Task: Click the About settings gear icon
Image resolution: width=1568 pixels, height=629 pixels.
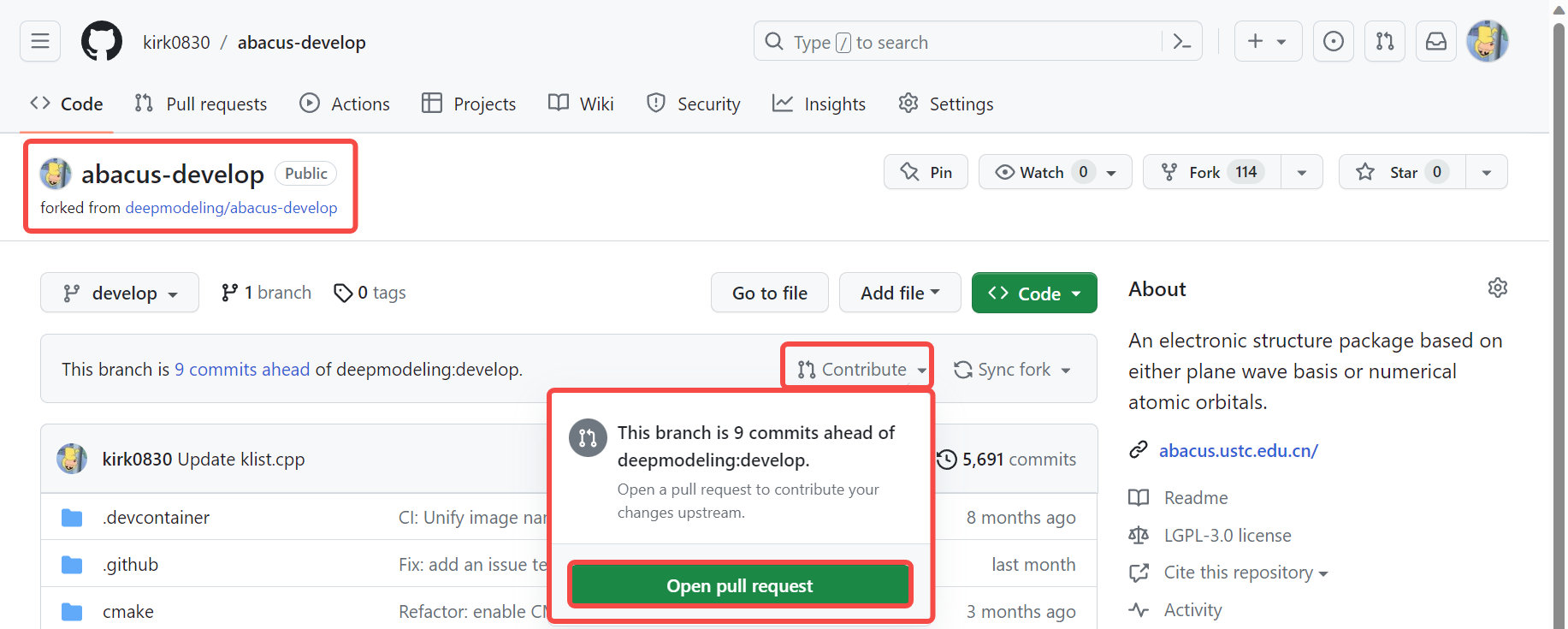Action: click(x=1497, y=288)
